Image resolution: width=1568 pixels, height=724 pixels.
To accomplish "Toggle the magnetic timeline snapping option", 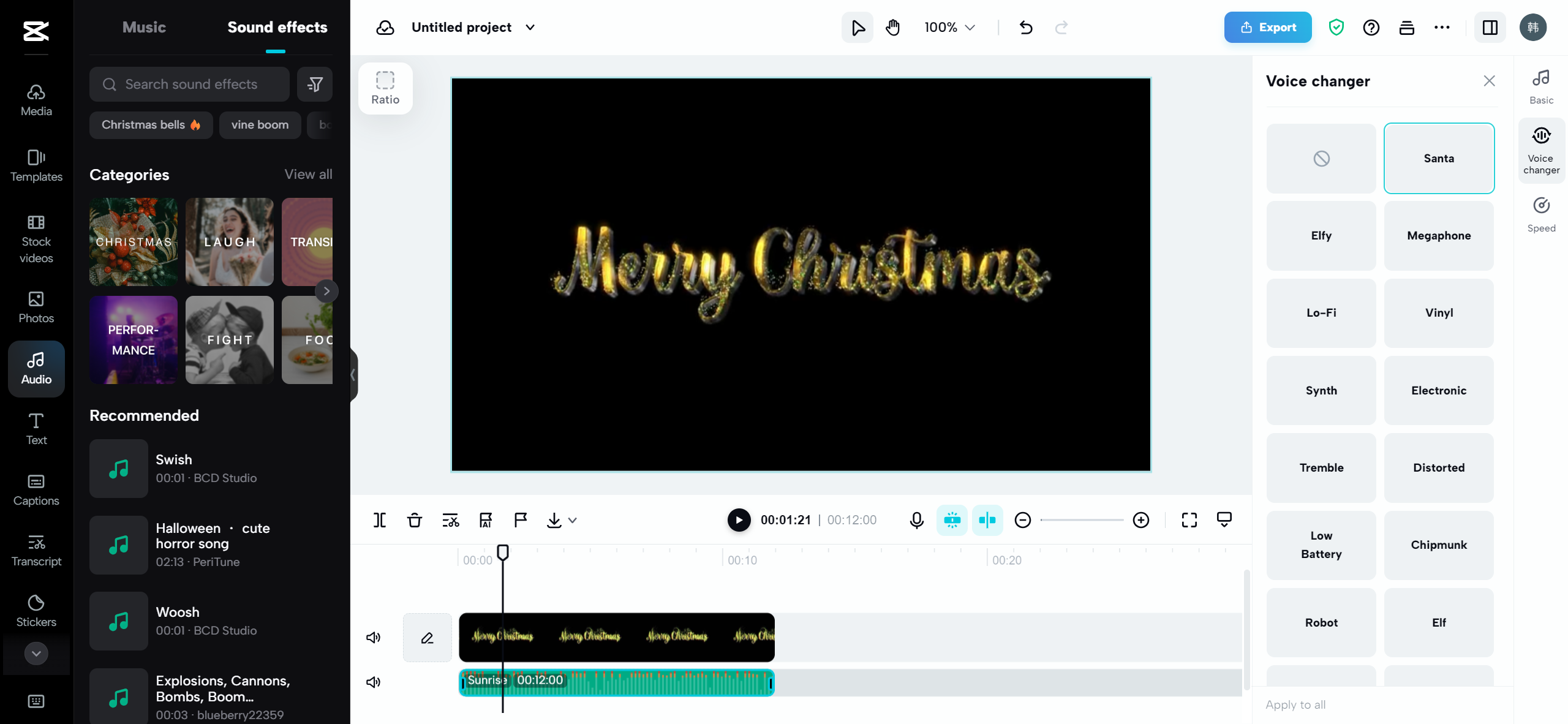I will pyautogui.click(x=951, y=520).
